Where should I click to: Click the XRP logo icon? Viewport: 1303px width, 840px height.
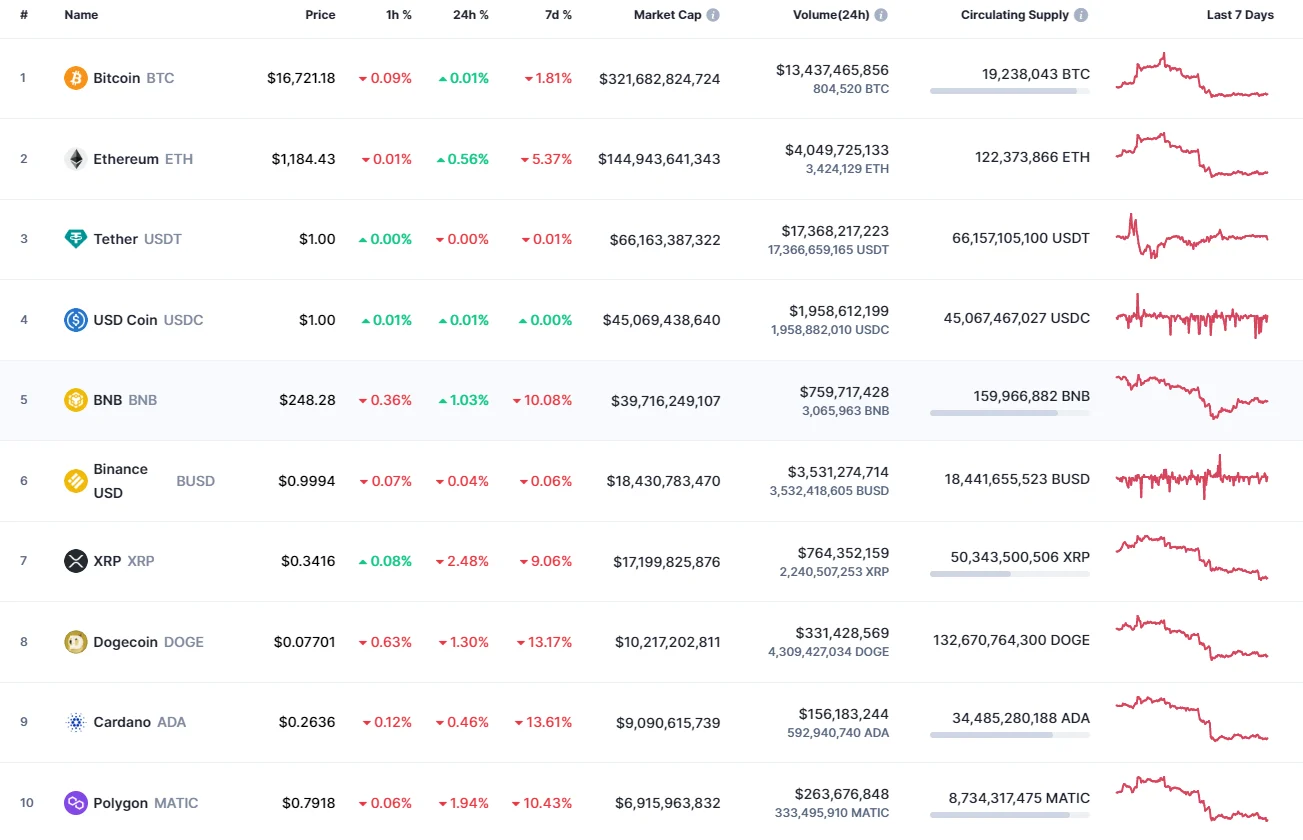pos(74,561)
